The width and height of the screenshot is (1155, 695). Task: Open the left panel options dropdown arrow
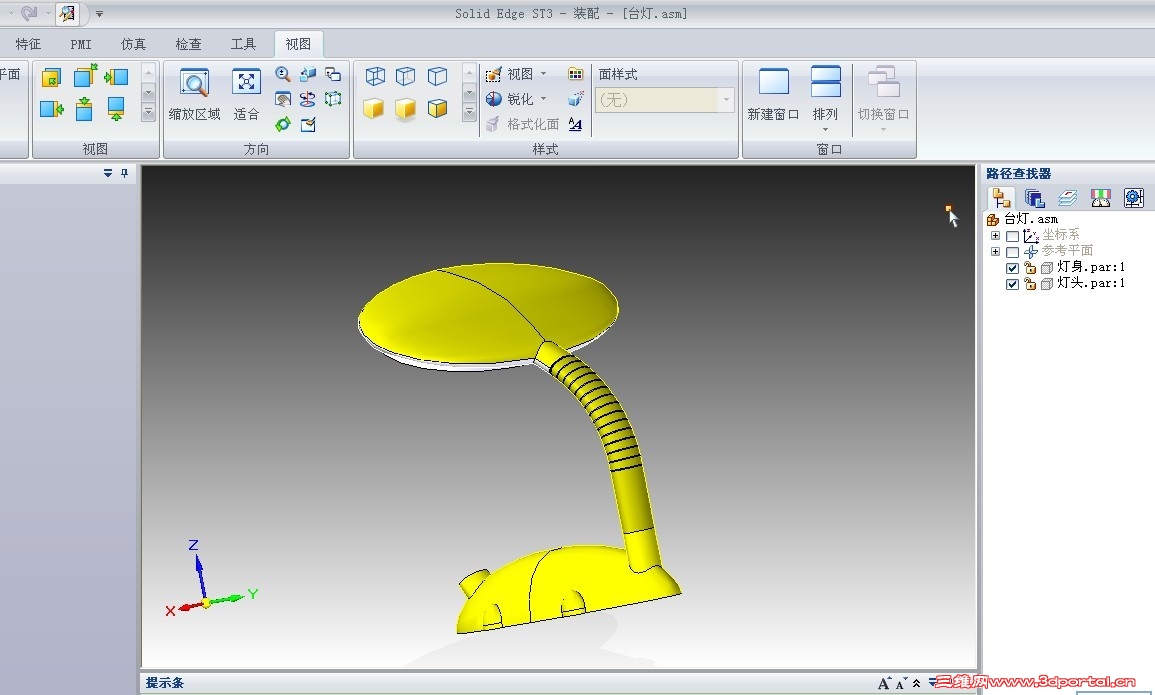click(108, 173)
